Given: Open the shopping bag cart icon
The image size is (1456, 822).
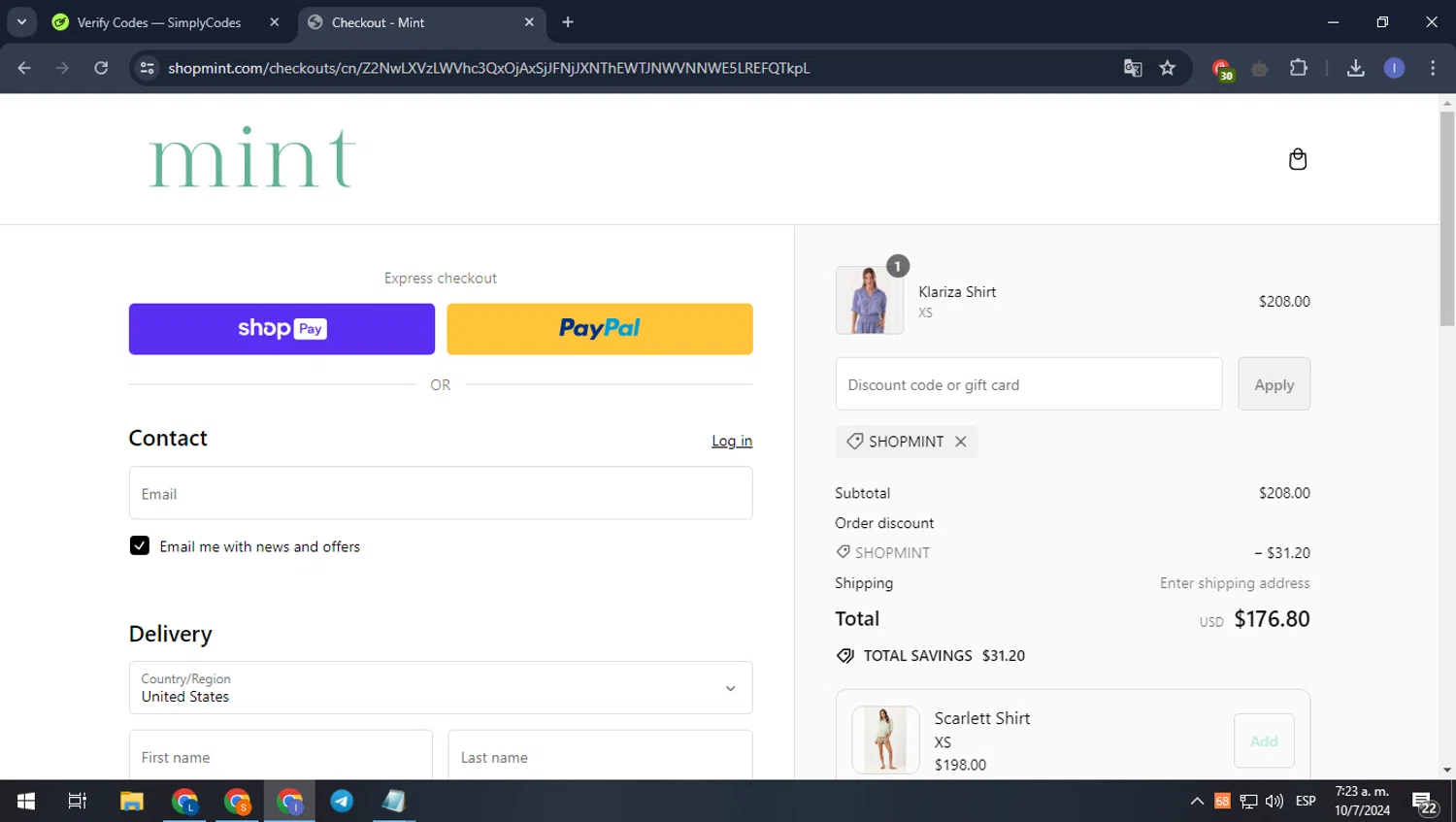Looking at the screenshot, I should [x=1297, y=159].
